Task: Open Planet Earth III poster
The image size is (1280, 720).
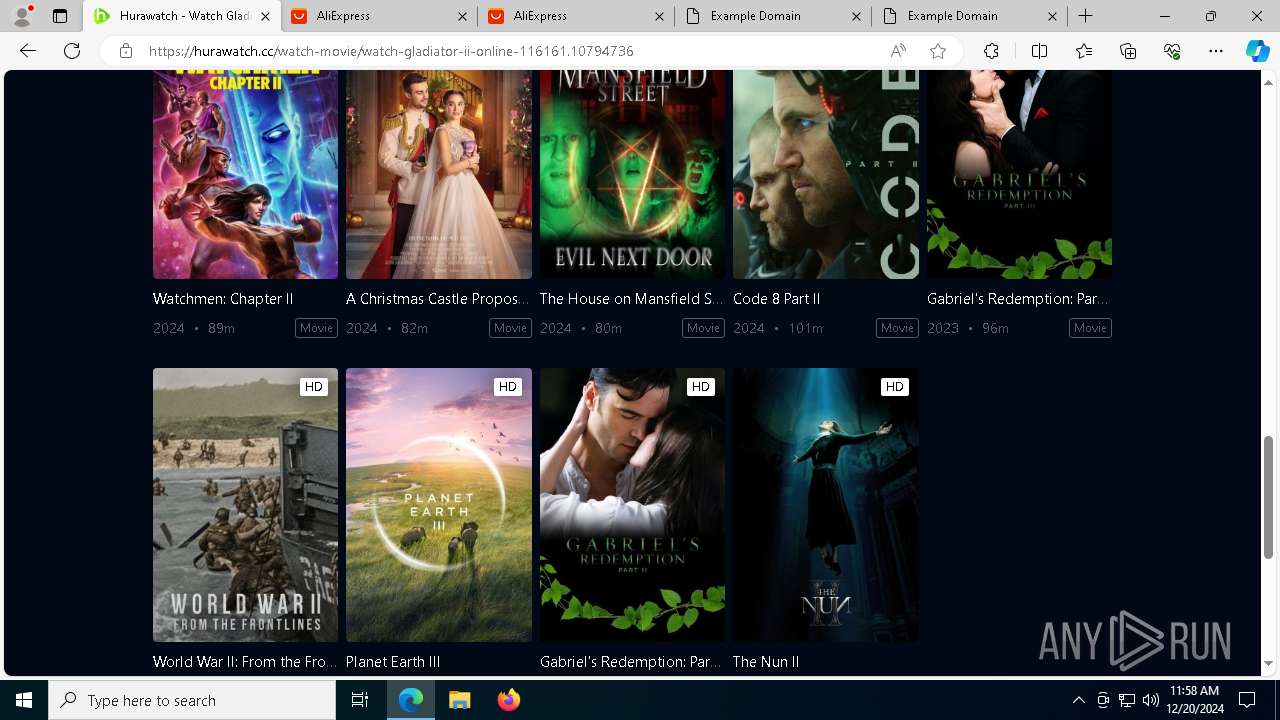Action: [x=439, y=505]
